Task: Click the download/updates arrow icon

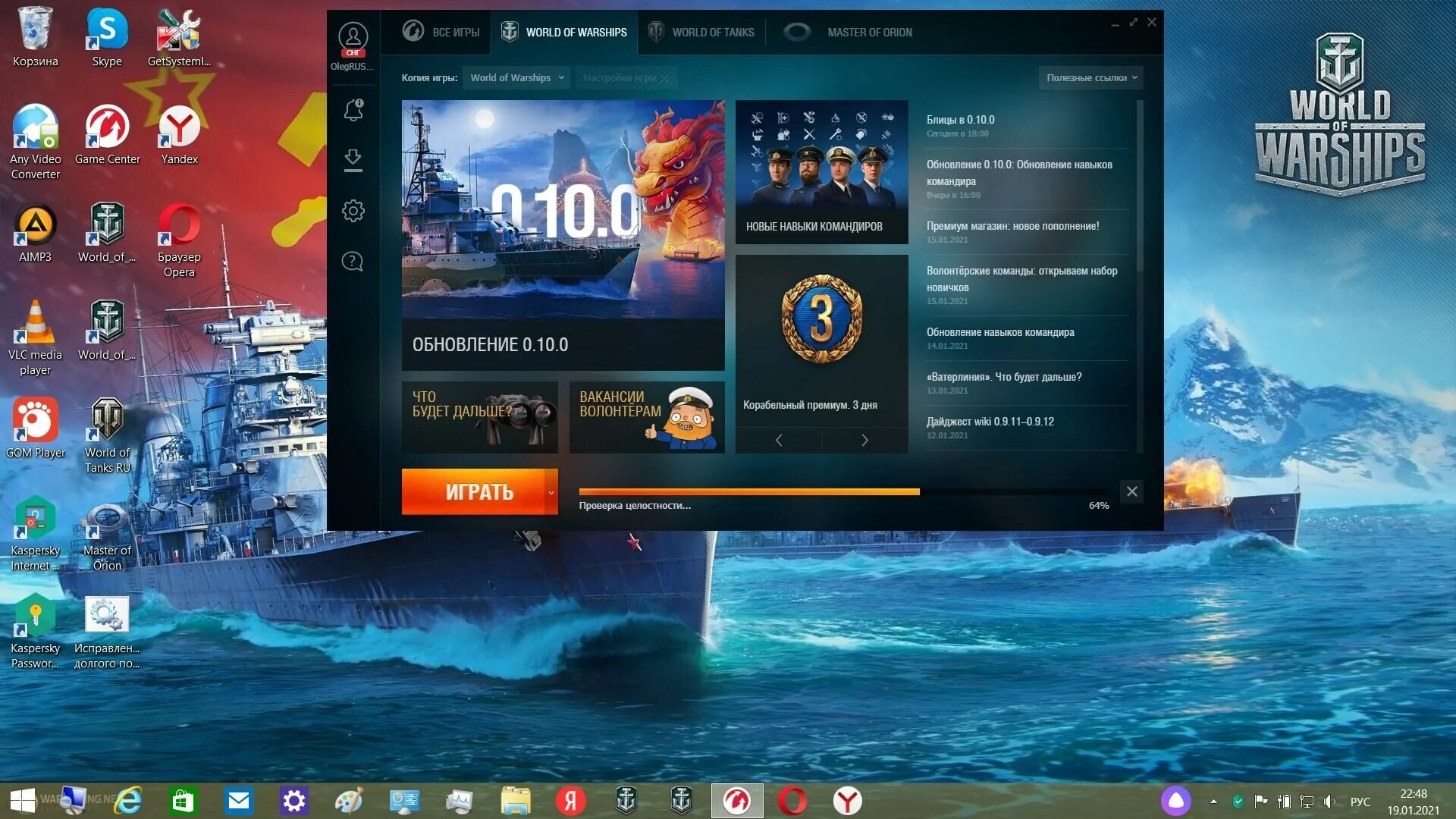Action: click(x=353, y=160)
